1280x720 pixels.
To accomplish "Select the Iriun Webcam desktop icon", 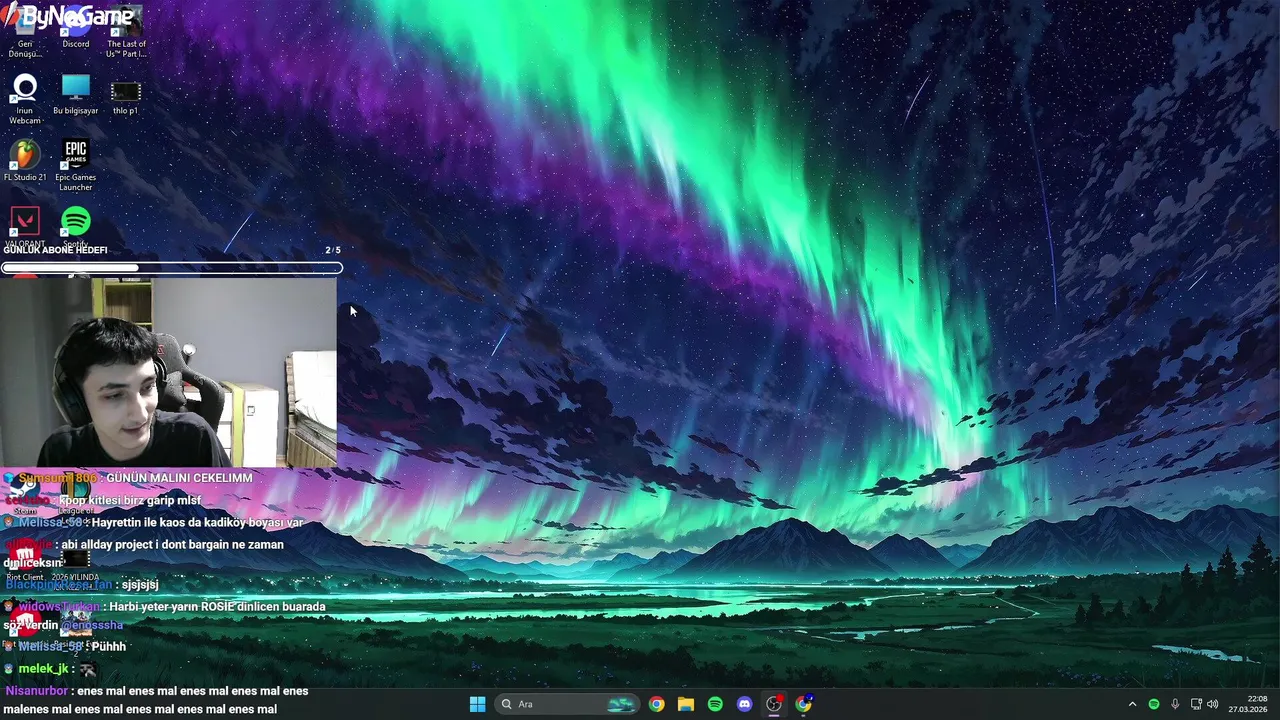I will point(25,100).
